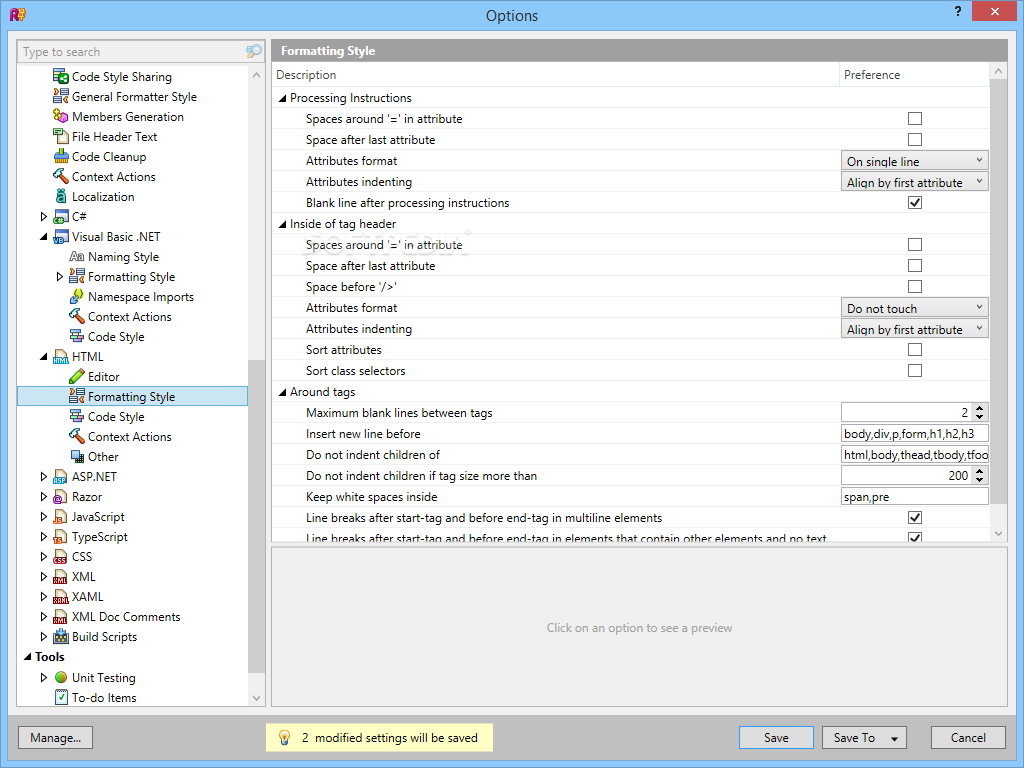This screenshot has height=768, width=1024.
Task: Collapse the Tools section
Action: click(x=27, y=657)
